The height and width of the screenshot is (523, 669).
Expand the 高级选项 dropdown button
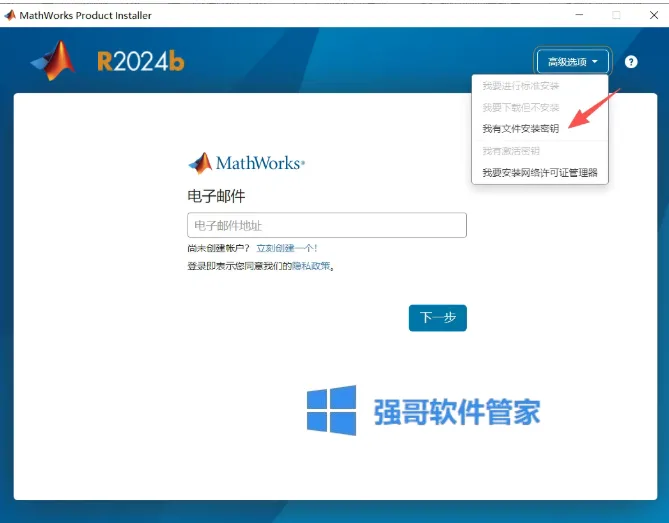pyautogui.click(x=572, y=62)
